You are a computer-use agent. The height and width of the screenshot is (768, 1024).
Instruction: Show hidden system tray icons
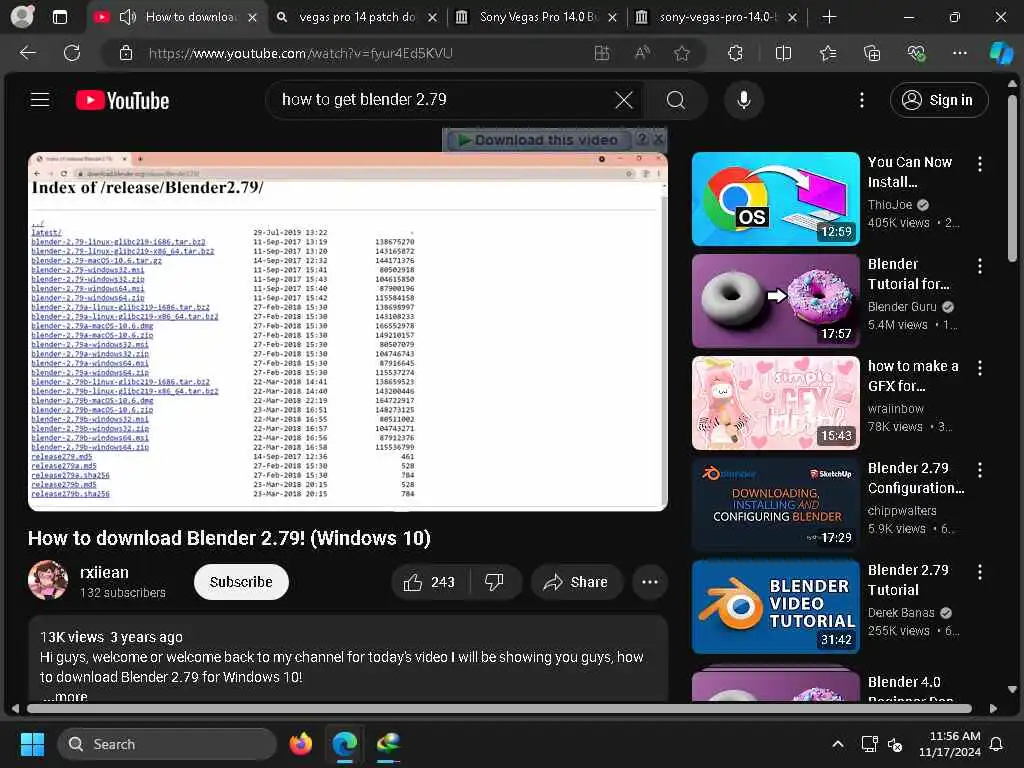(x=837, y=744)
